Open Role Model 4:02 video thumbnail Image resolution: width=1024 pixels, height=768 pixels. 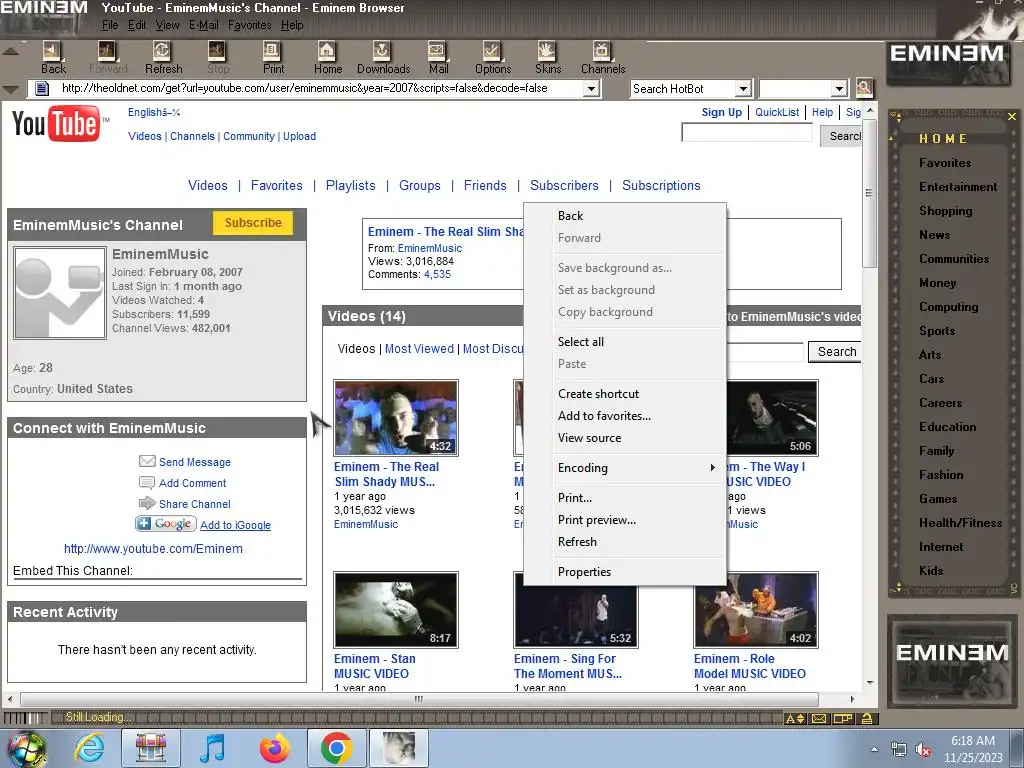(x=756, y=610)
